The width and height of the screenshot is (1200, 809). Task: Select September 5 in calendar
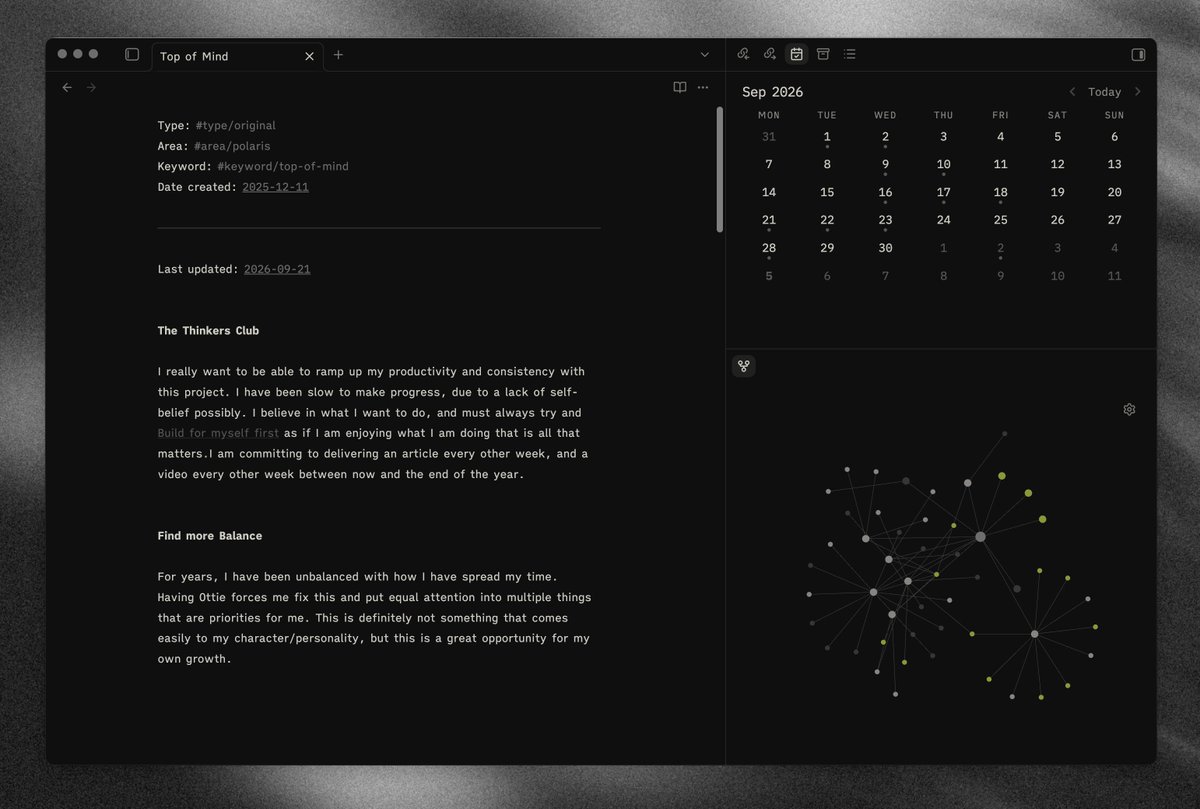click(1057, 137)
